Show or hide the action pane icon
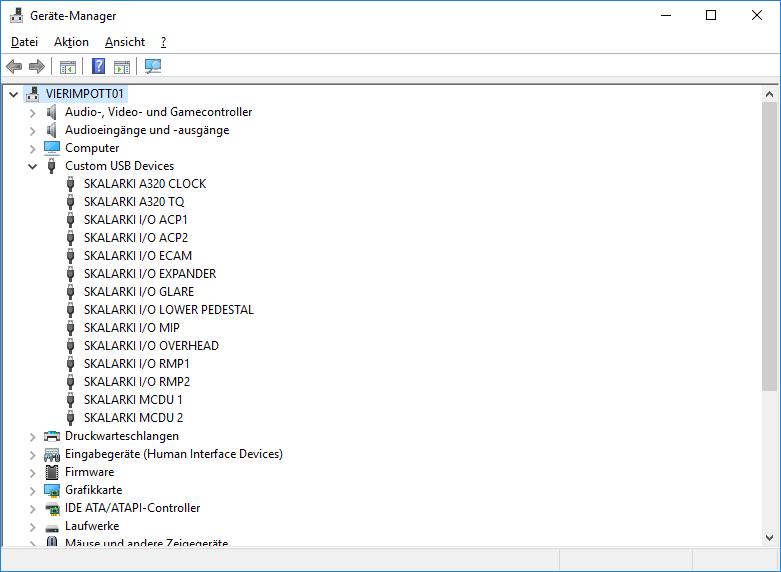Image resolution: width=781 pixels, height=572 pixels. (x=122, y=66)
